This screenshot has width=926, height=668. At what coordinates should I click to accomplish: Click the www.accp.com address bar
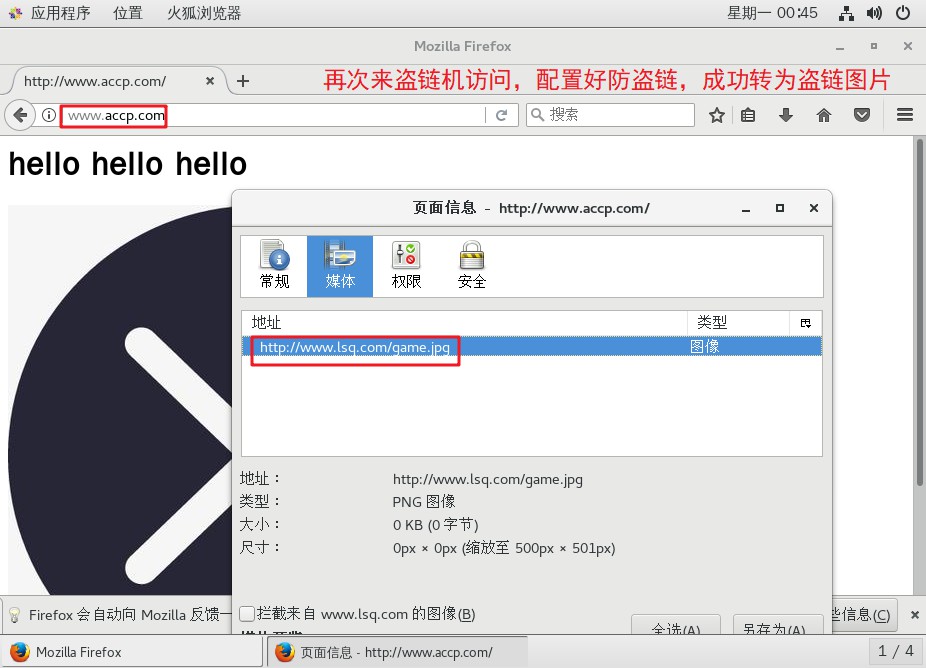[272, 115]
